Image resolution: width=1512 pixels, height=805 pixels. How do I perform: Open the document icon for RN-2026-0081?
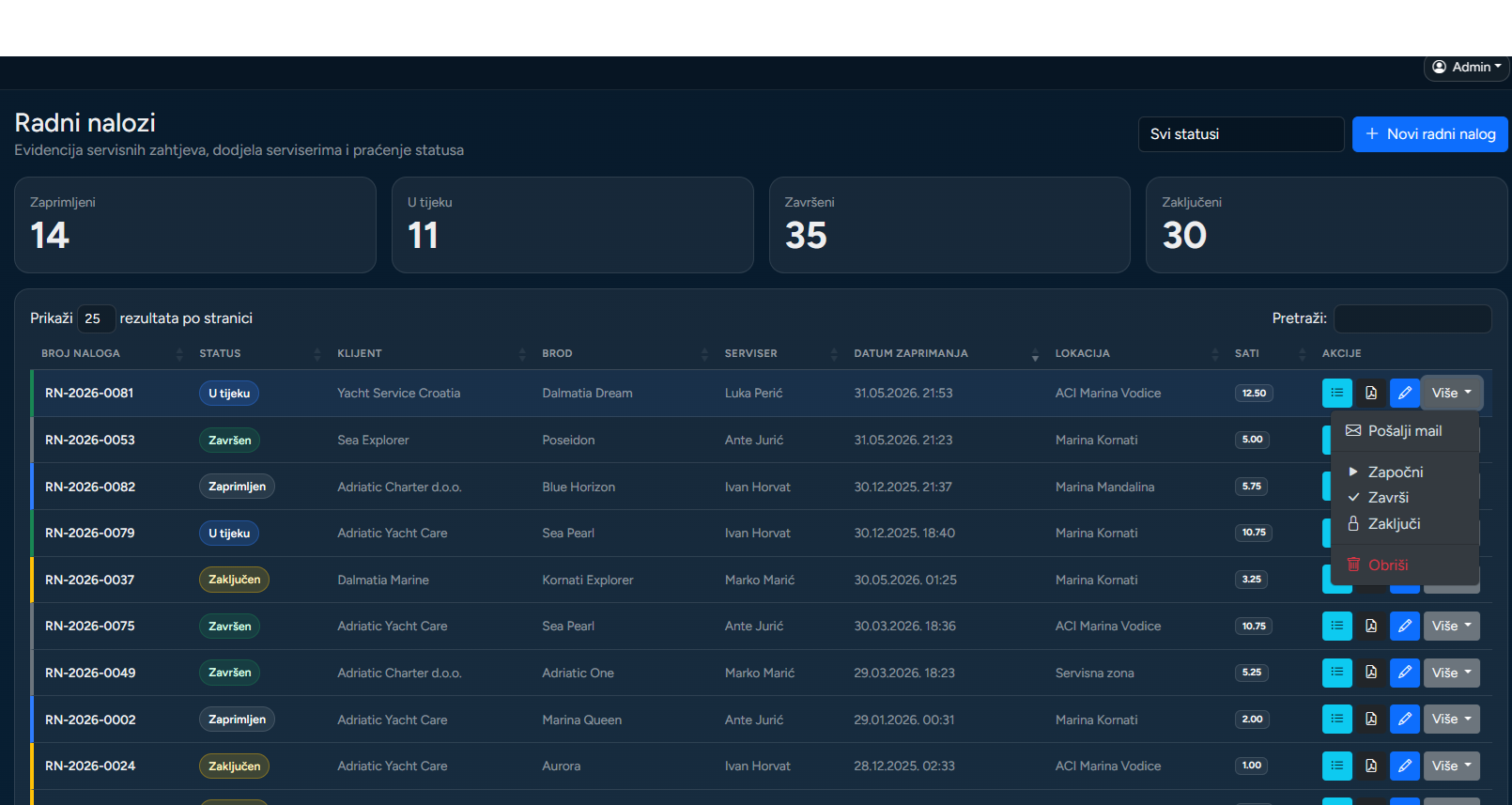click(1371, 393)
